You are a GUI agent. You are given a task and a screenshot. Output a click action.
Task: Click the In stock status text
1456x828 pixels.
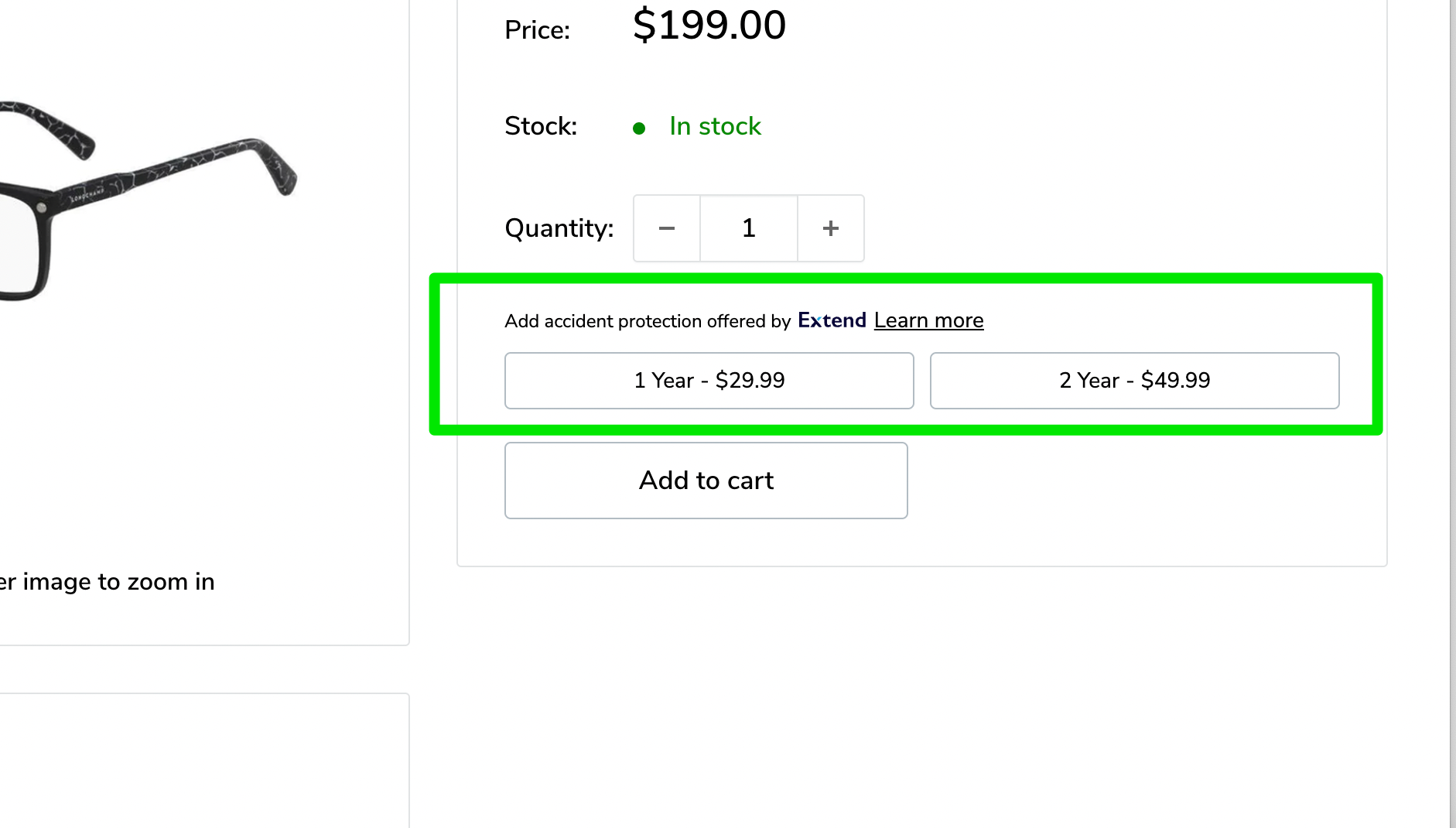[715, 126]
